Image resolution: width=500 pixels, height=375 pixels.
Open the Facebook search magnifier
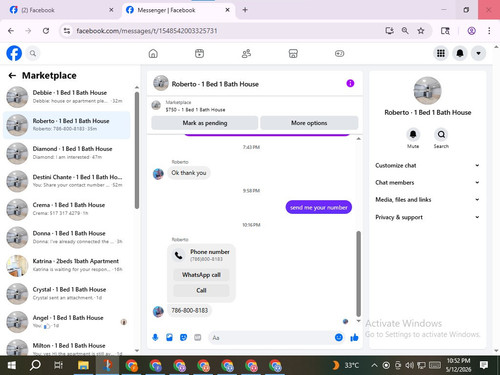point(33,53)
